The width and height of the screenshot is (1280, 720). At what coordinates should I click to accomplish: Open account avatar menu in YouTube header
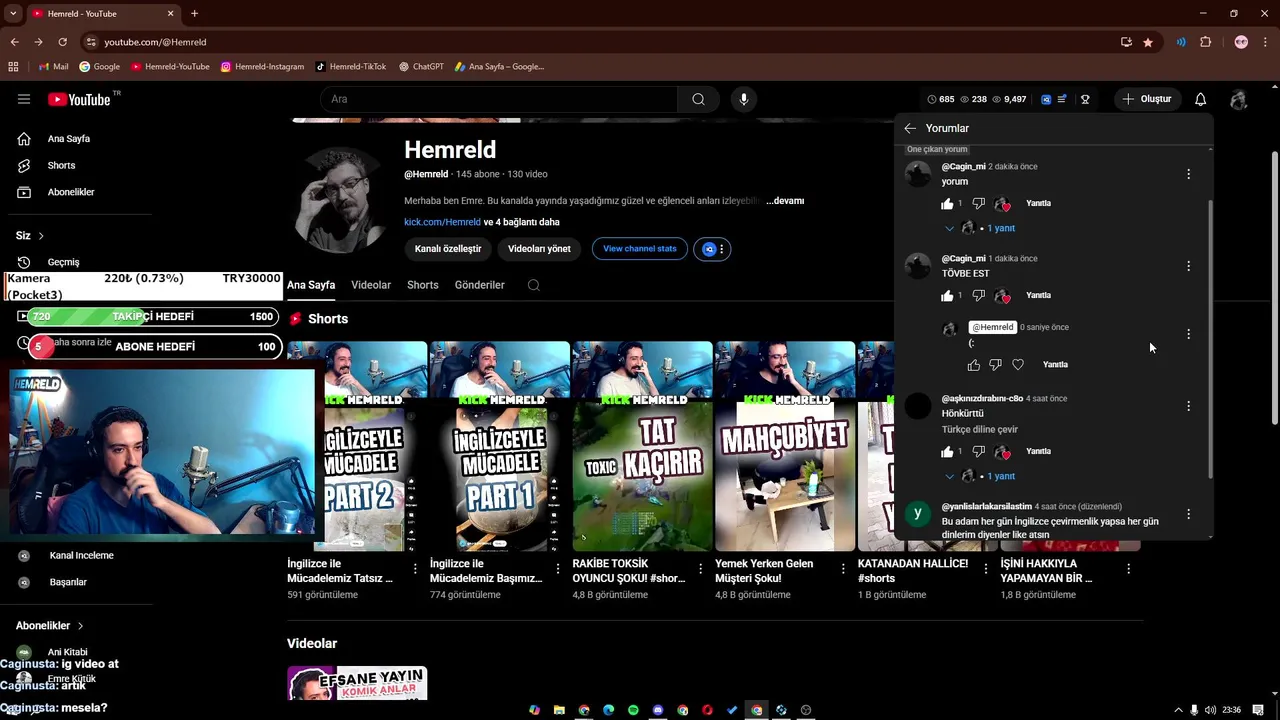coord(1238,99)
